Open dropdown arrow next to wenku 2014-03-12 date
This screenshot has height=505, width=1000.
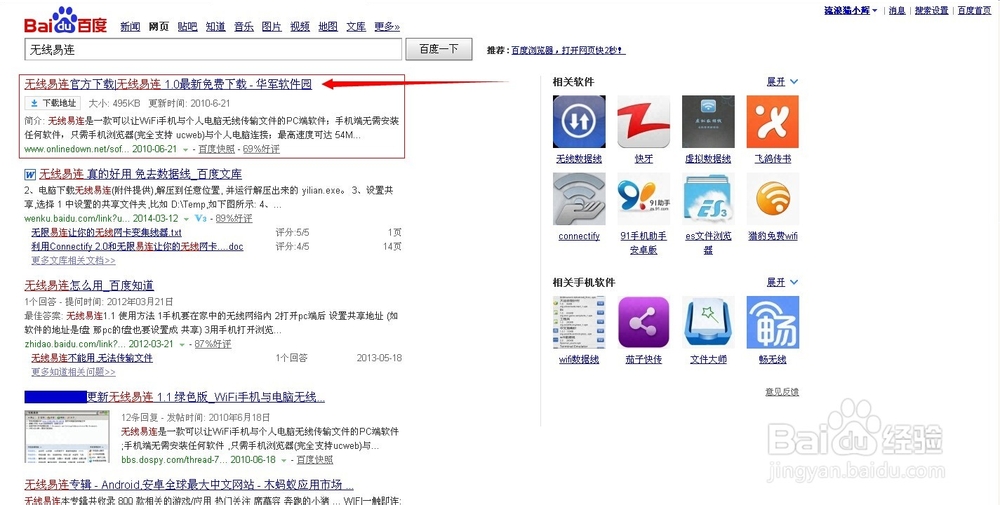[x=187, y=219]
